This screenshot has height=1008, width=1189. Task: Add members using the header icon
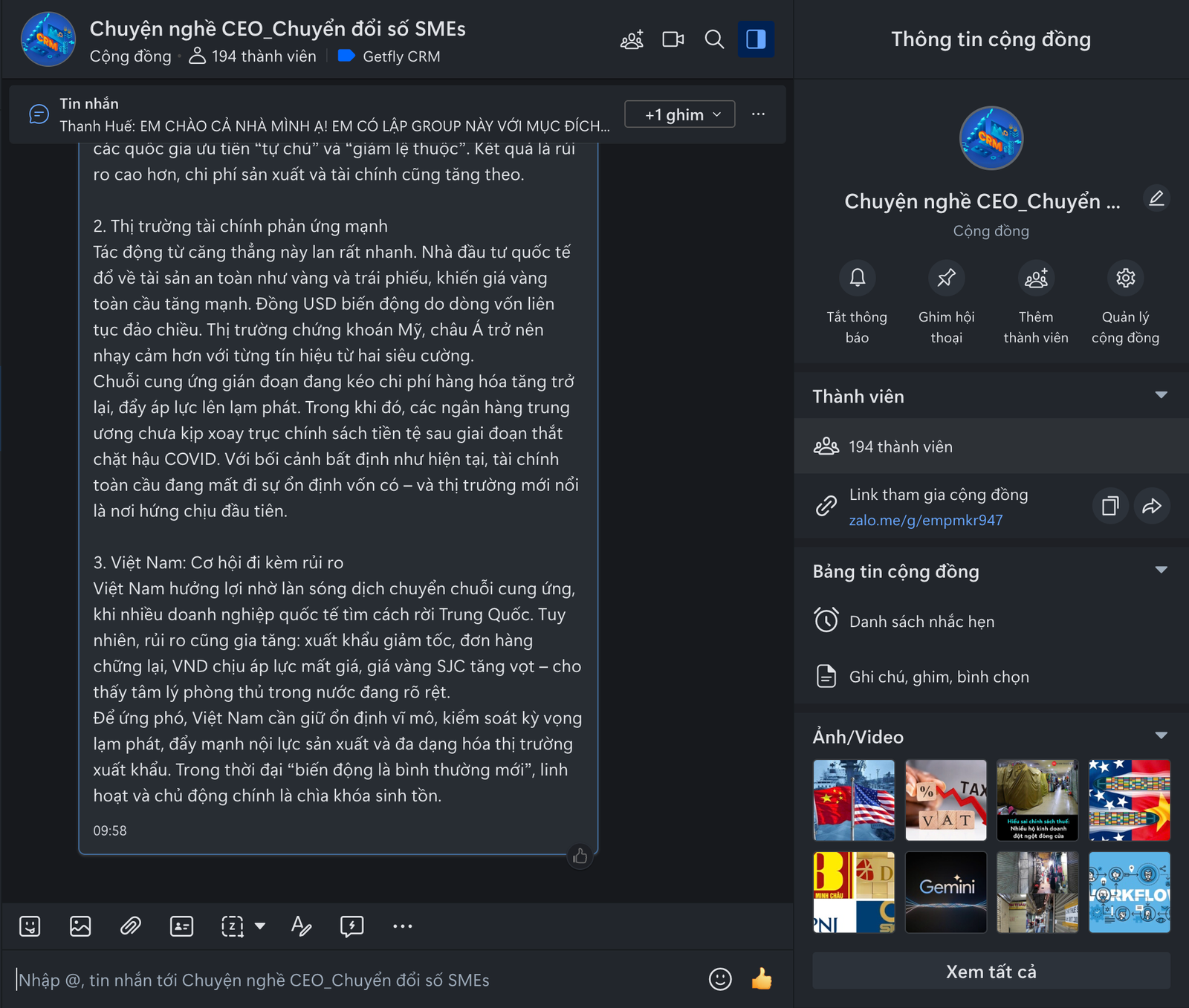click(x=632, y=39)
